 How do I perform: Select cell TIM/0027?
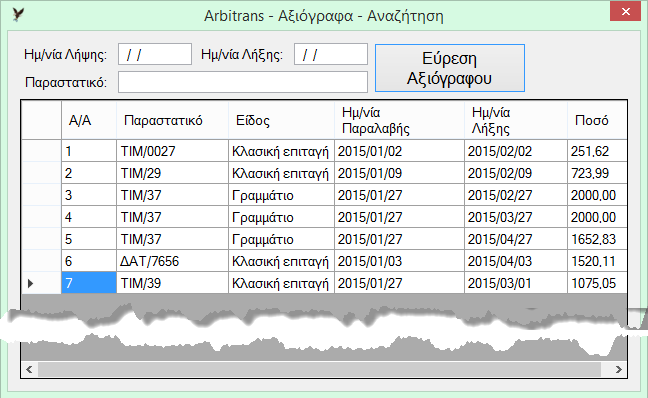click(172, 151)
